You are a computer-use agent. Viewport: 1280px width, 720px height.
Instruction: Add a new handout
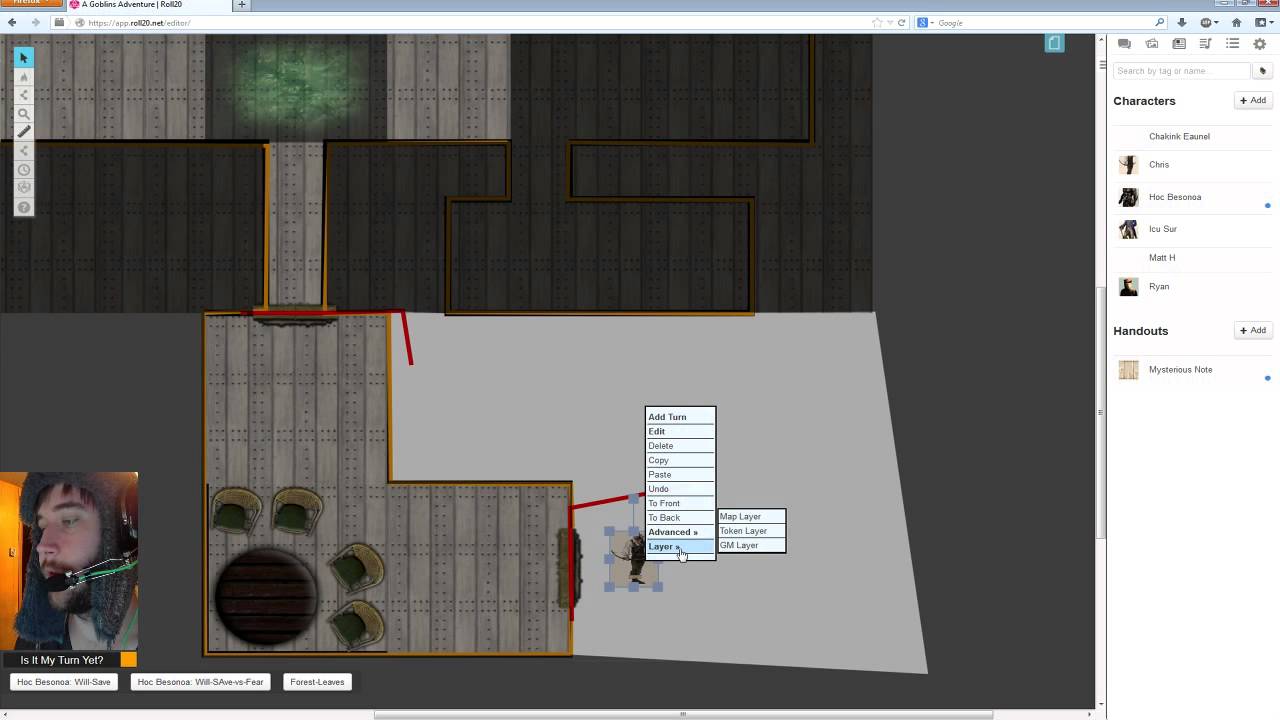tap(1252, 330)
